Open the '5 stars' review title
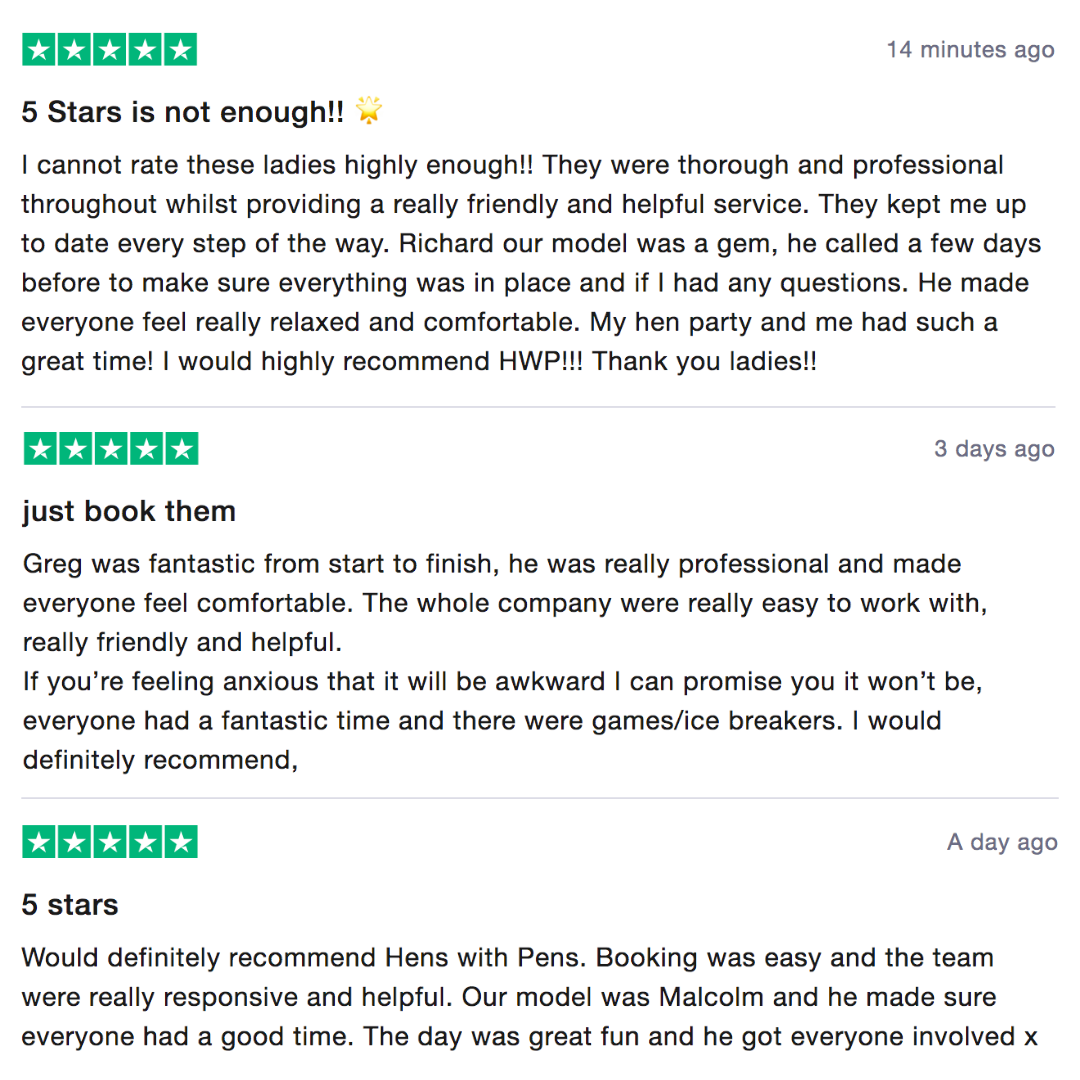1080x1080 pixels. (70, 905)
